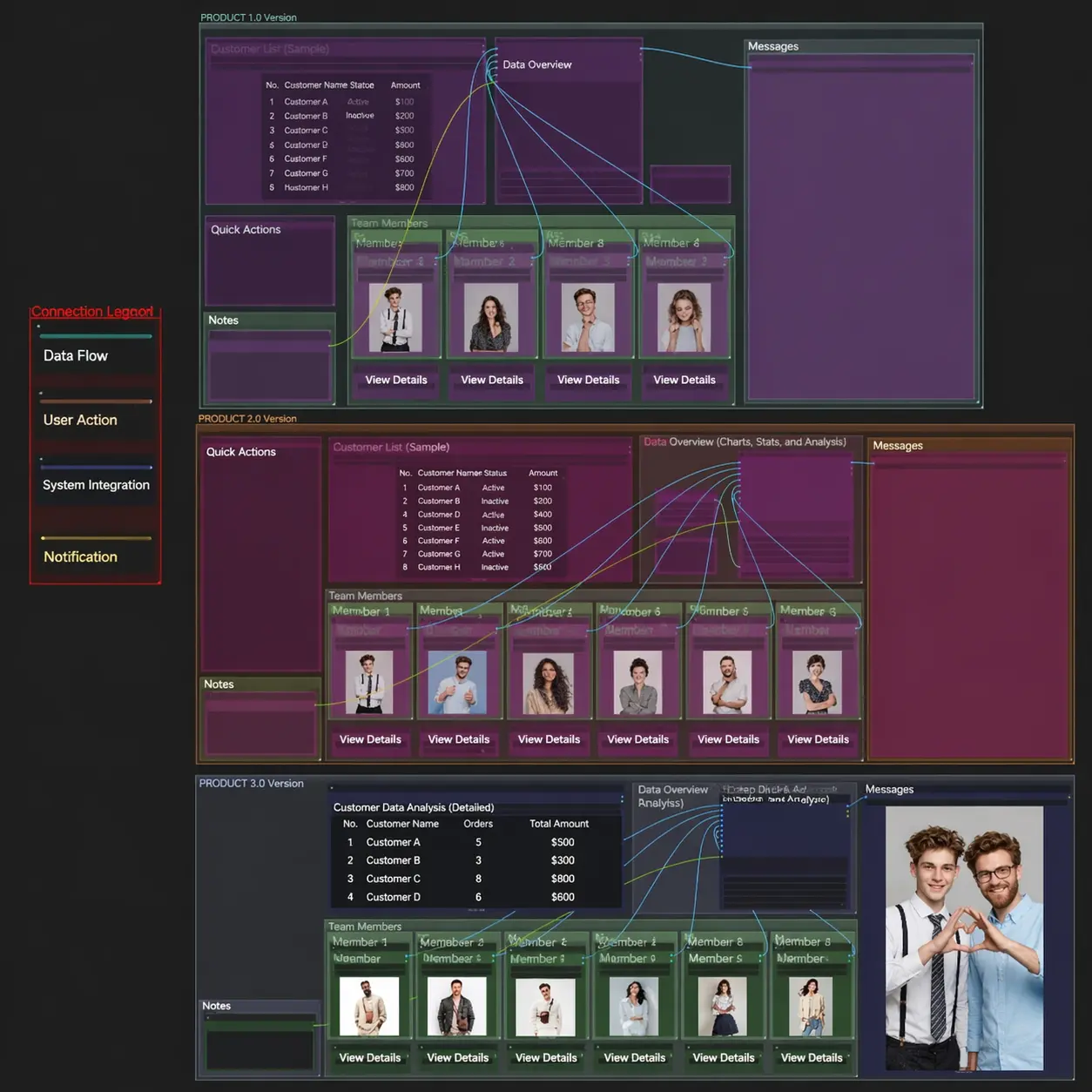Click Total Amount column header in Product 3.0

[559, 824]
